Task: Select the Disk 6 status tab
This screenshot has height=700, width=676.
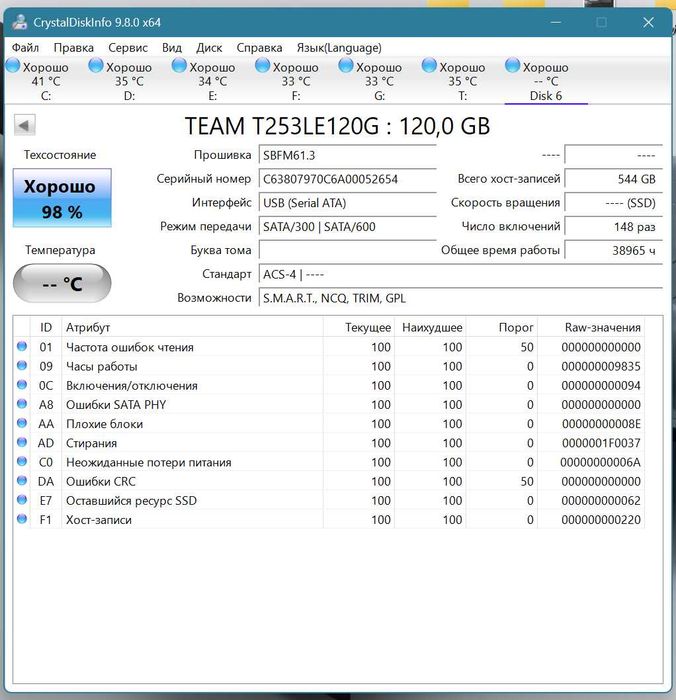Action: (x=546, y=80)
